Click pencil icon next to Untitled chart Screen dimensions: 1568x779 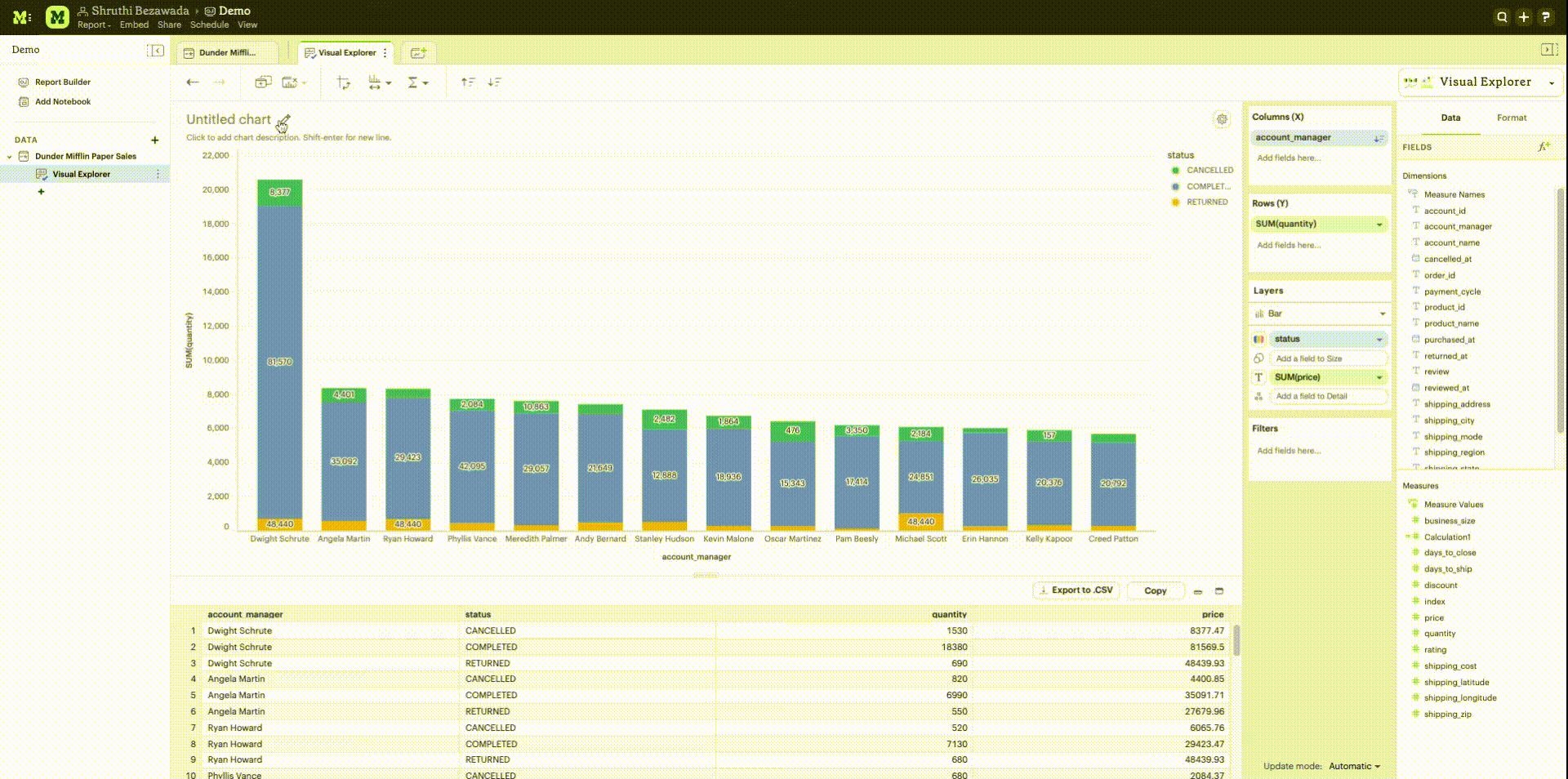283,121
